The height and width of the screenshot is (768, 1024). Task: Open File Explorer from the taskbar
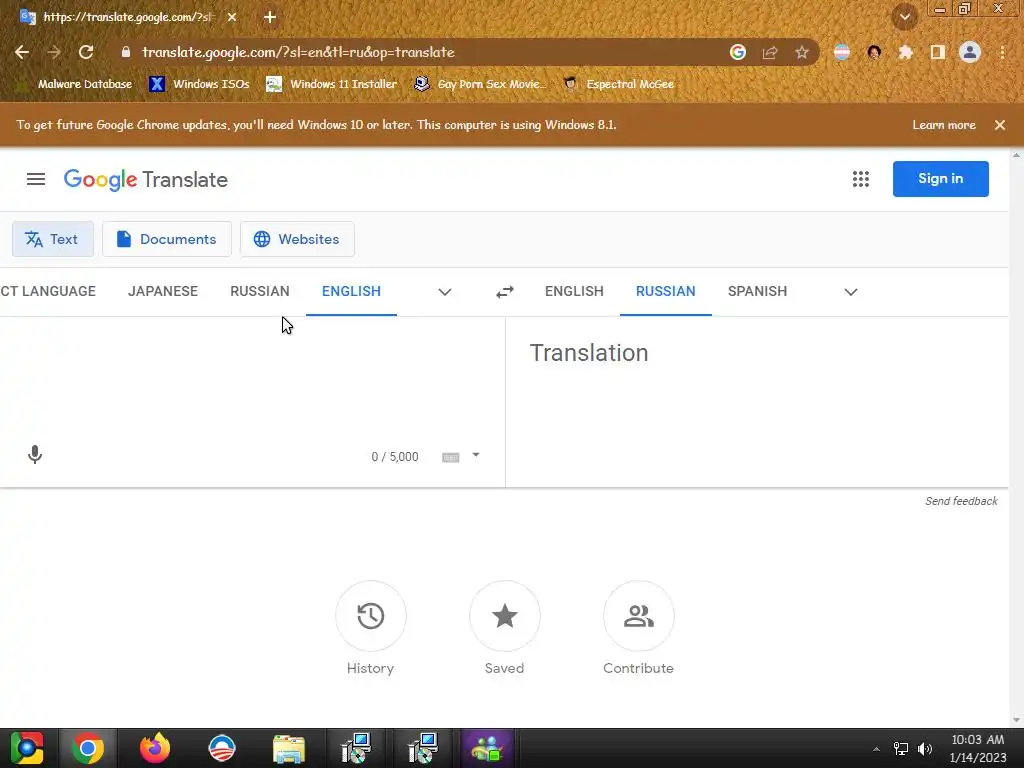pos(289,748)
